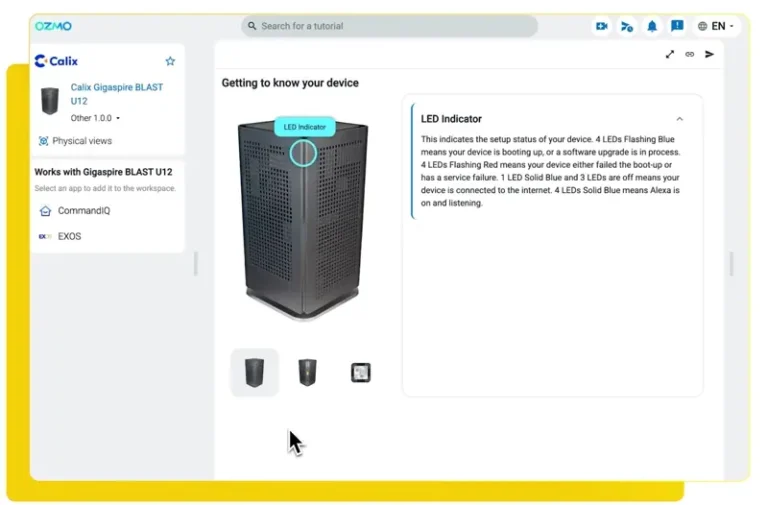Viewport: 768px width, 505px height.
Task: Open Calix Gigaspire BLAST U12 link
Action: (117, 94)
